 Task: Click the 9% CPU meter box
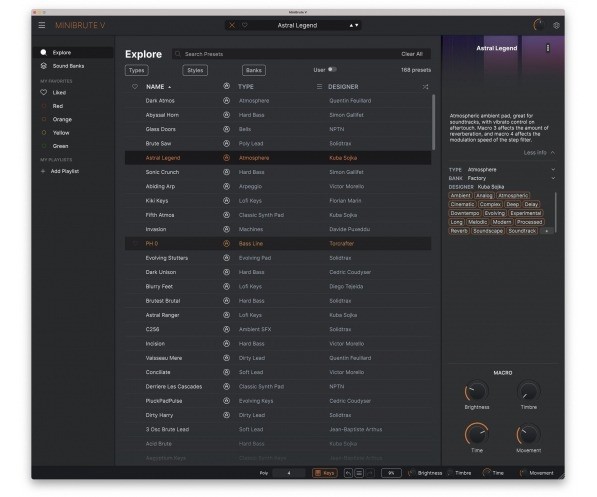click(391, 473)
